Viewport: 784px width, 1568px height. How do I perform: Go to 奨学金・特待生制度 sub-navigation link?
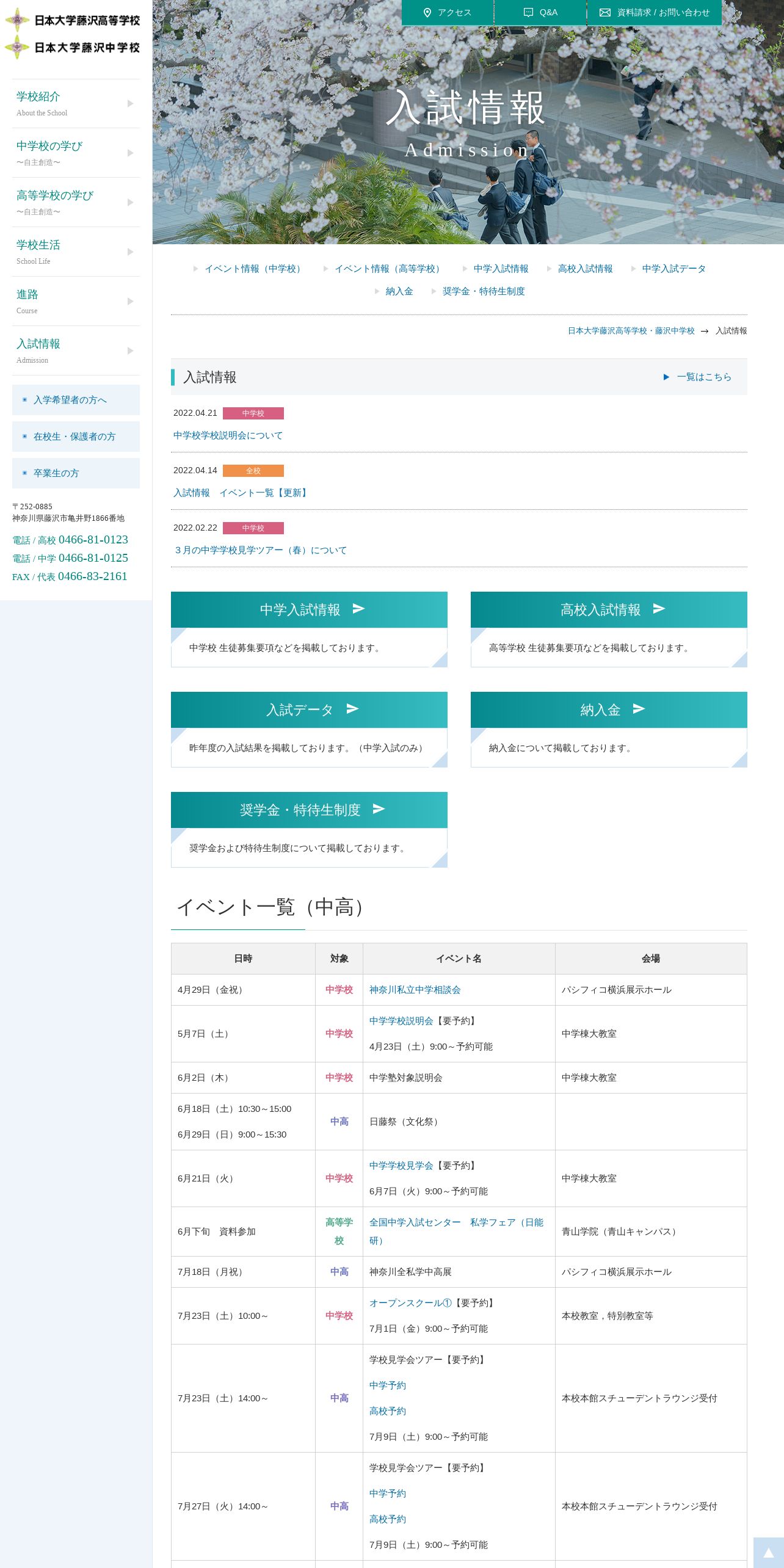click(484, 291)
